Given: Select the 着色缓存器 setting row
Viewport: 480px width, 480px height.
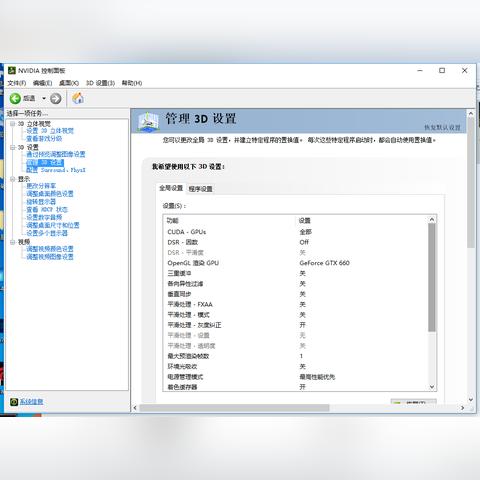Looking at the screenshot, I should click(x=295, y=387).
